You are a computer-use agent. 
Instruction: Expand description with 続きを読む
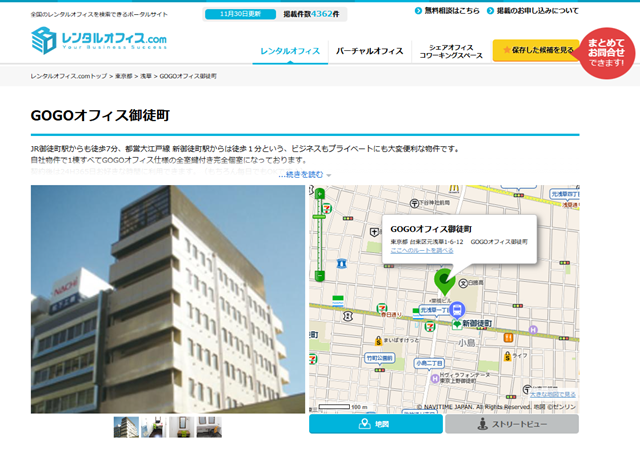pyautogui.click(x=303, y=175)
